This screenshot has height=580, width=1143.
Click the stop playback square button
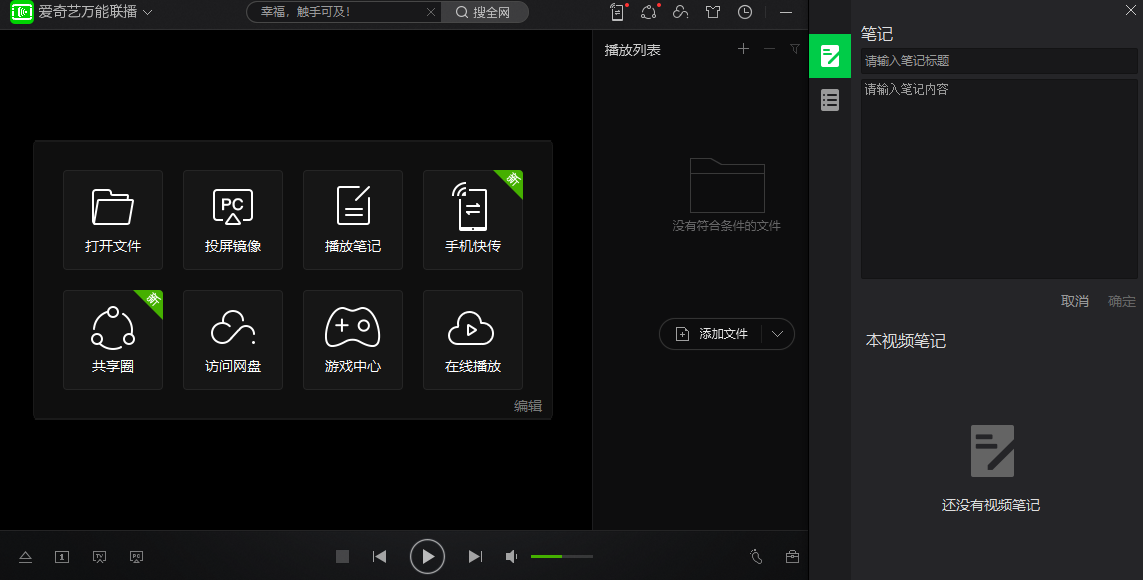point(343,557)
